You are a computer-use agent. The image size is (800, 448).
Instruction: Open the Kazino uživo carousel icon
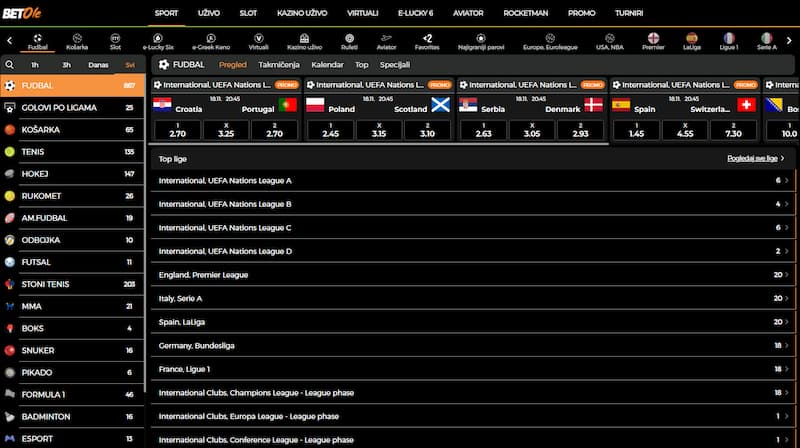click(x=304, y=38)
